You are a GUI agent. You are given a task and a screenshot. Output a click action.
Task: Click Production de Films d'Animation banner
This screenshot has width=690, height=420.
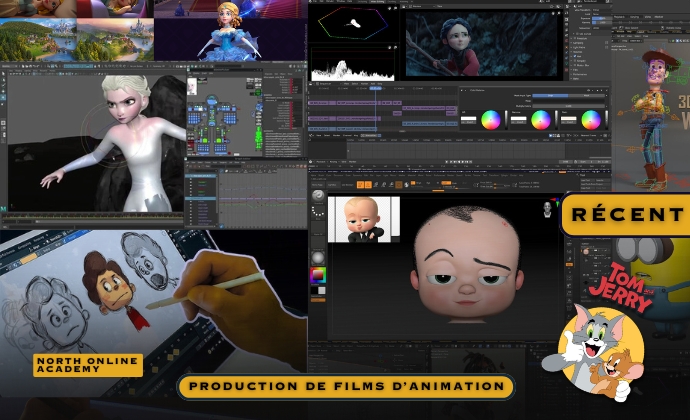coord(345,387)
